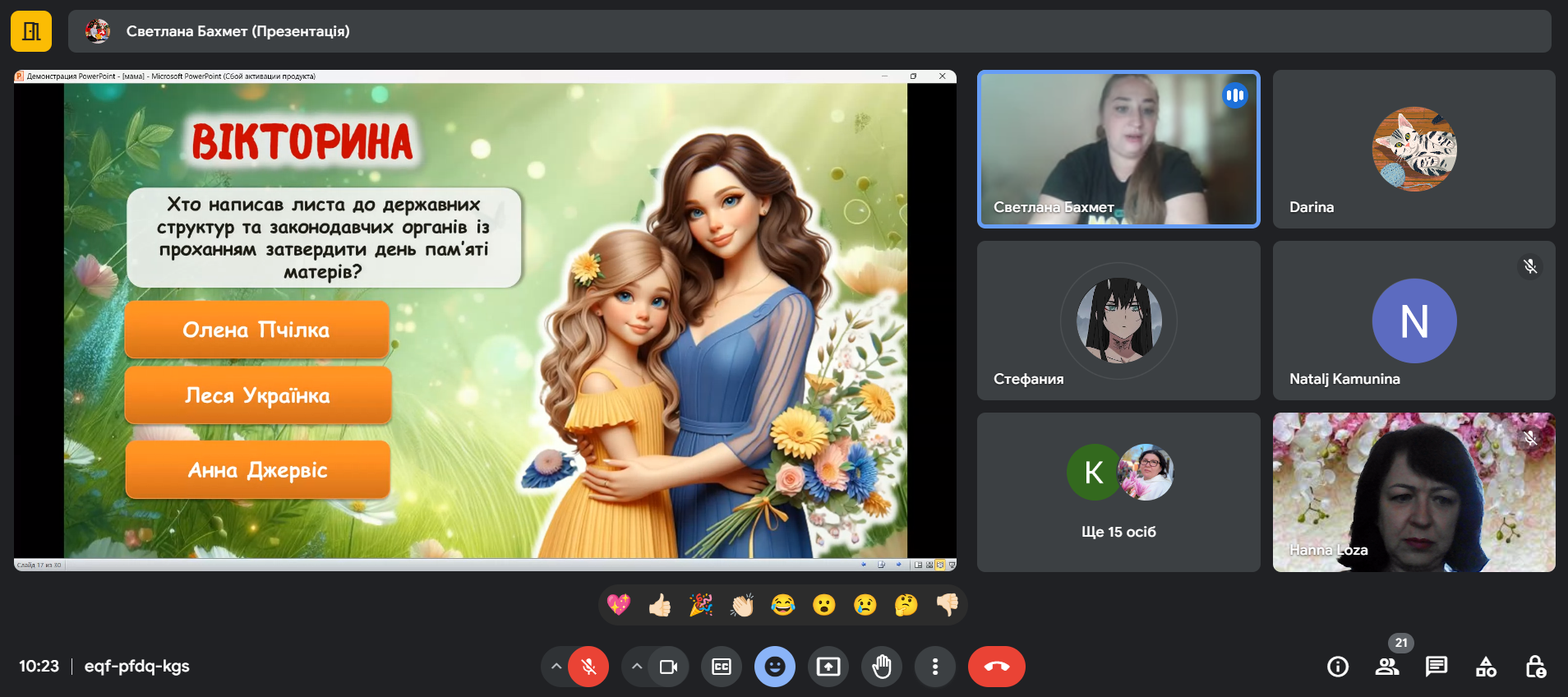Click the Present now screen share icon

828,667
